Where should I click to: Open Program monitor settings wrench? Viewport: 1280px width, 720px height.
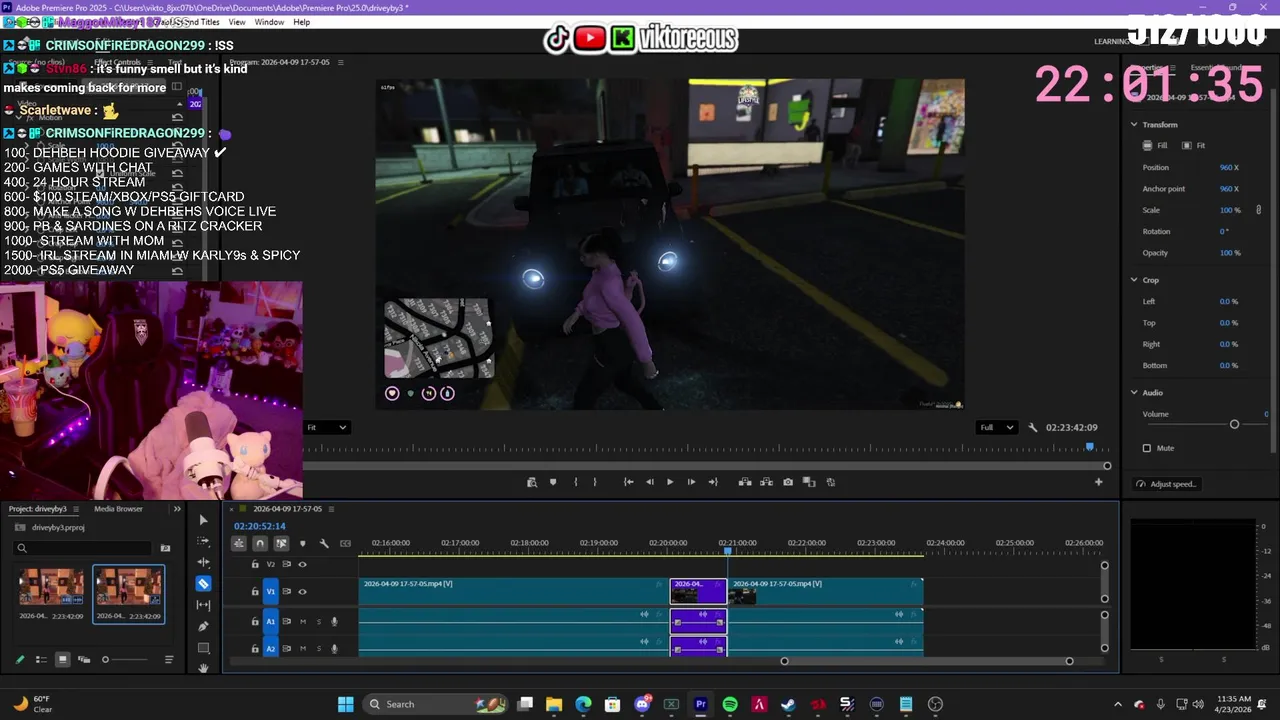point(1033,427)
